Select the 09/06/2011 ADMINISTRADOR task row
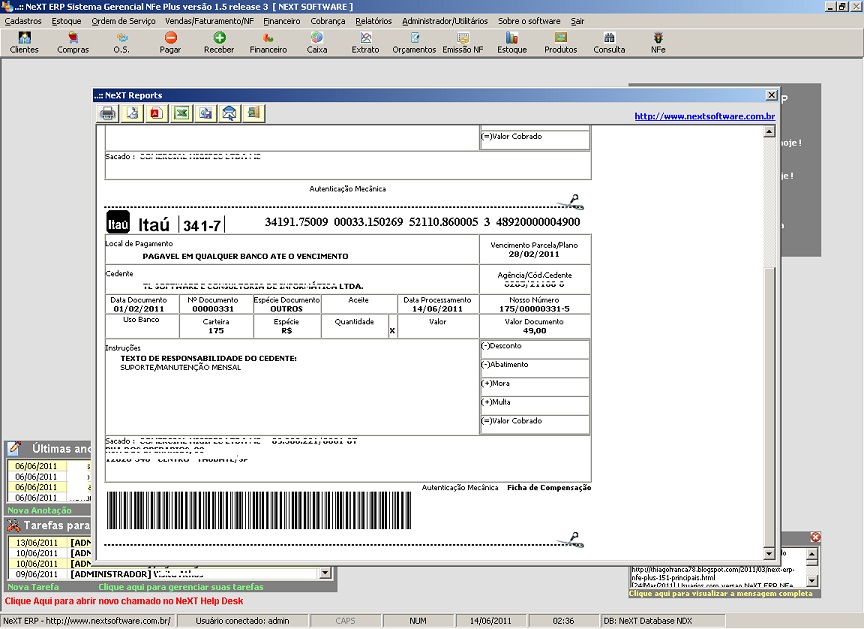The height and width of the screenshot is (629, 864). [x=164, y=574]
